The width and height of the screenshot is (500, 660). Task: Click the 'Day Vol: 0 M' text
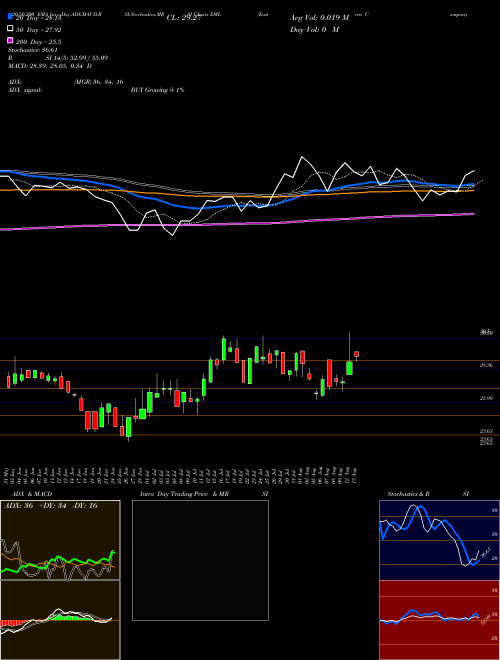point(314,29)
